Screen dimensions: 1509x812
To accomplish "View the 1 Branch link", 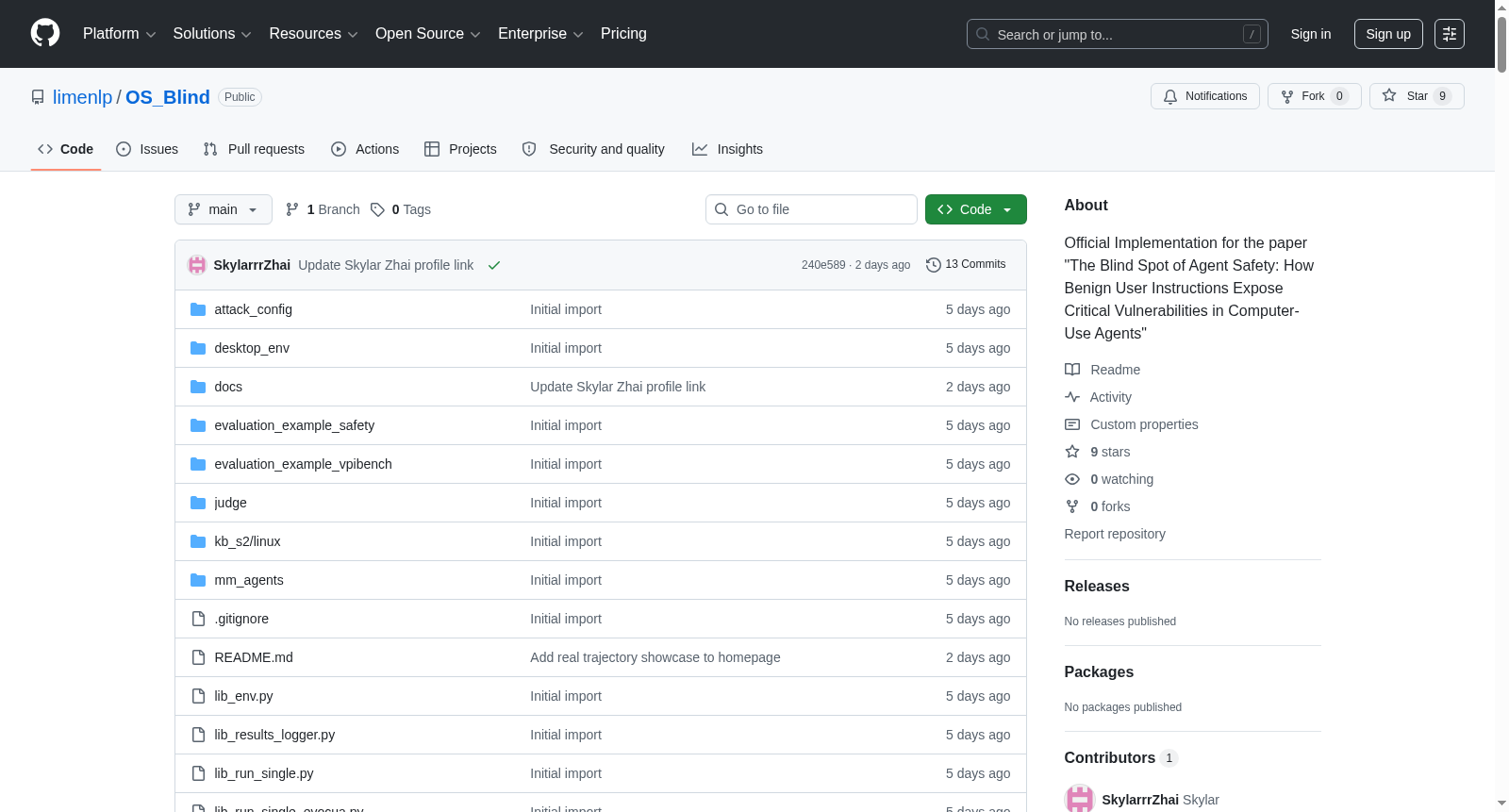I will click(323, 209).
